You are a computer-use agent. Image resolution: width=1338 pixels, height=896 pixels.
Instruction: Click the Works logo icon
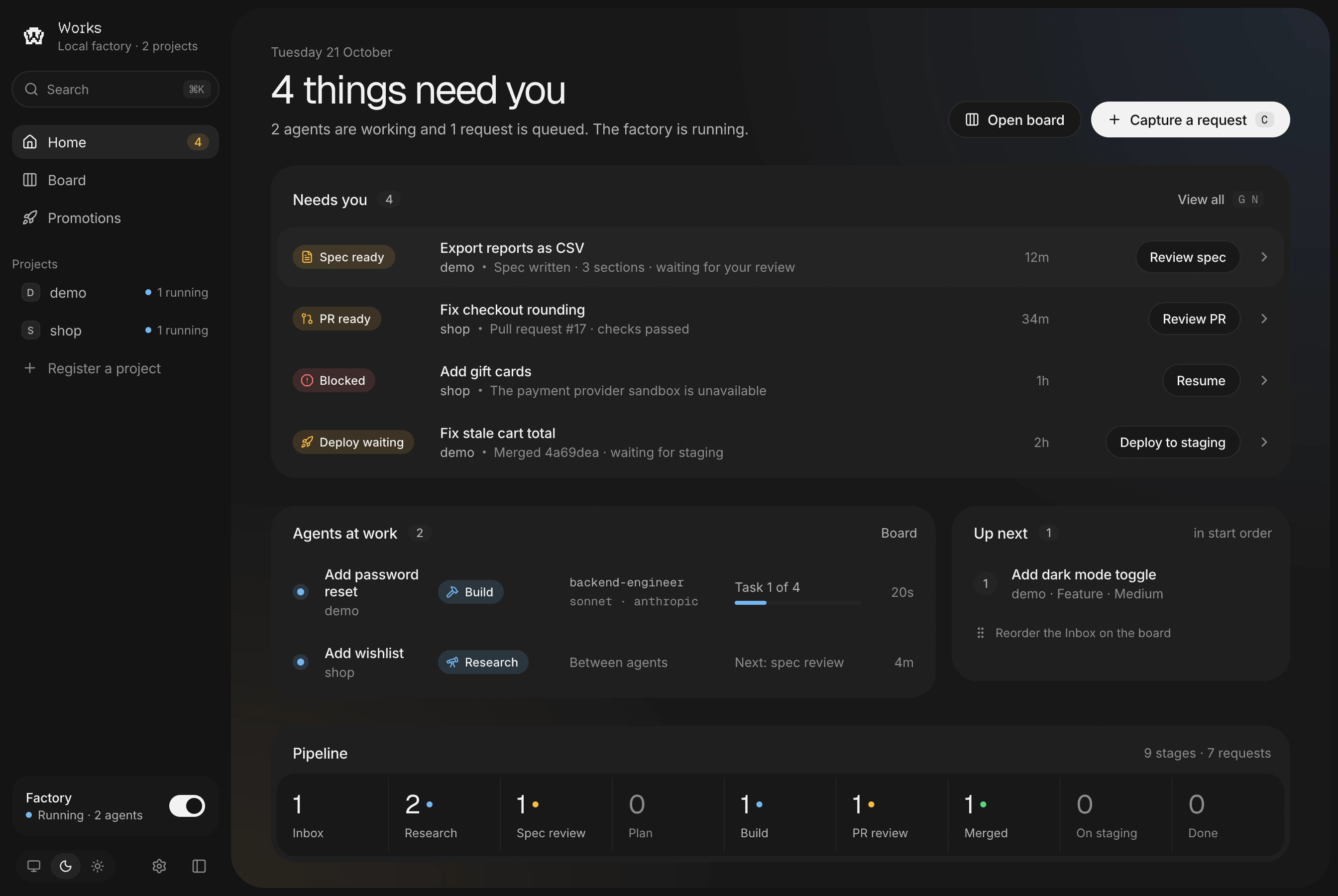click(x=34, y=36)
